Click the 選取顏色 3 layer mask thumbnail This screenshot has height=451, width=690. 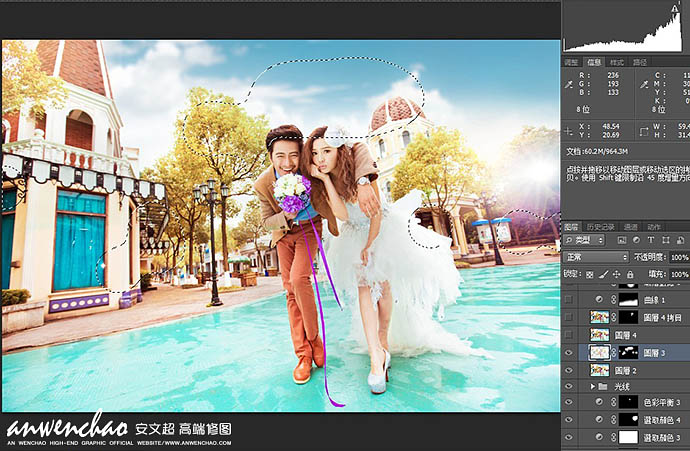coord(628,437)
